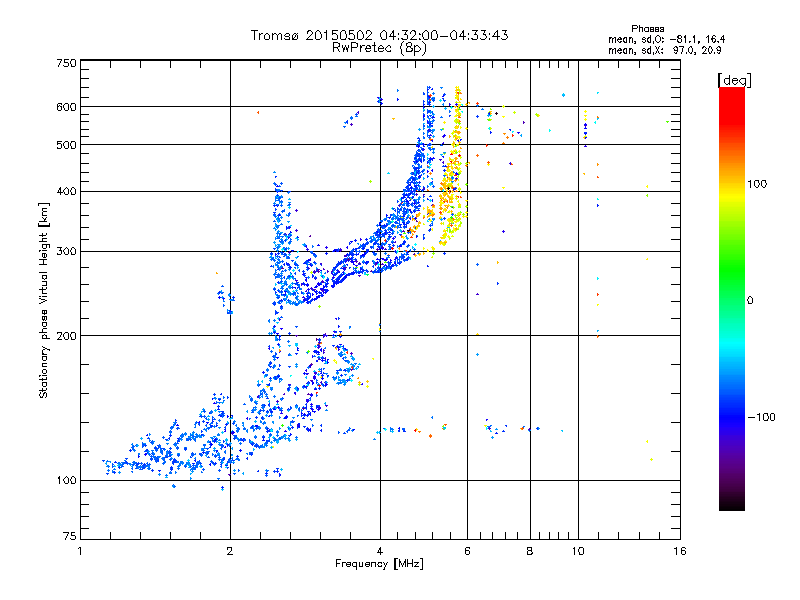Click the y-axis tick label '500'
This screenshot has height=600, width=800.
coord(66,145)
